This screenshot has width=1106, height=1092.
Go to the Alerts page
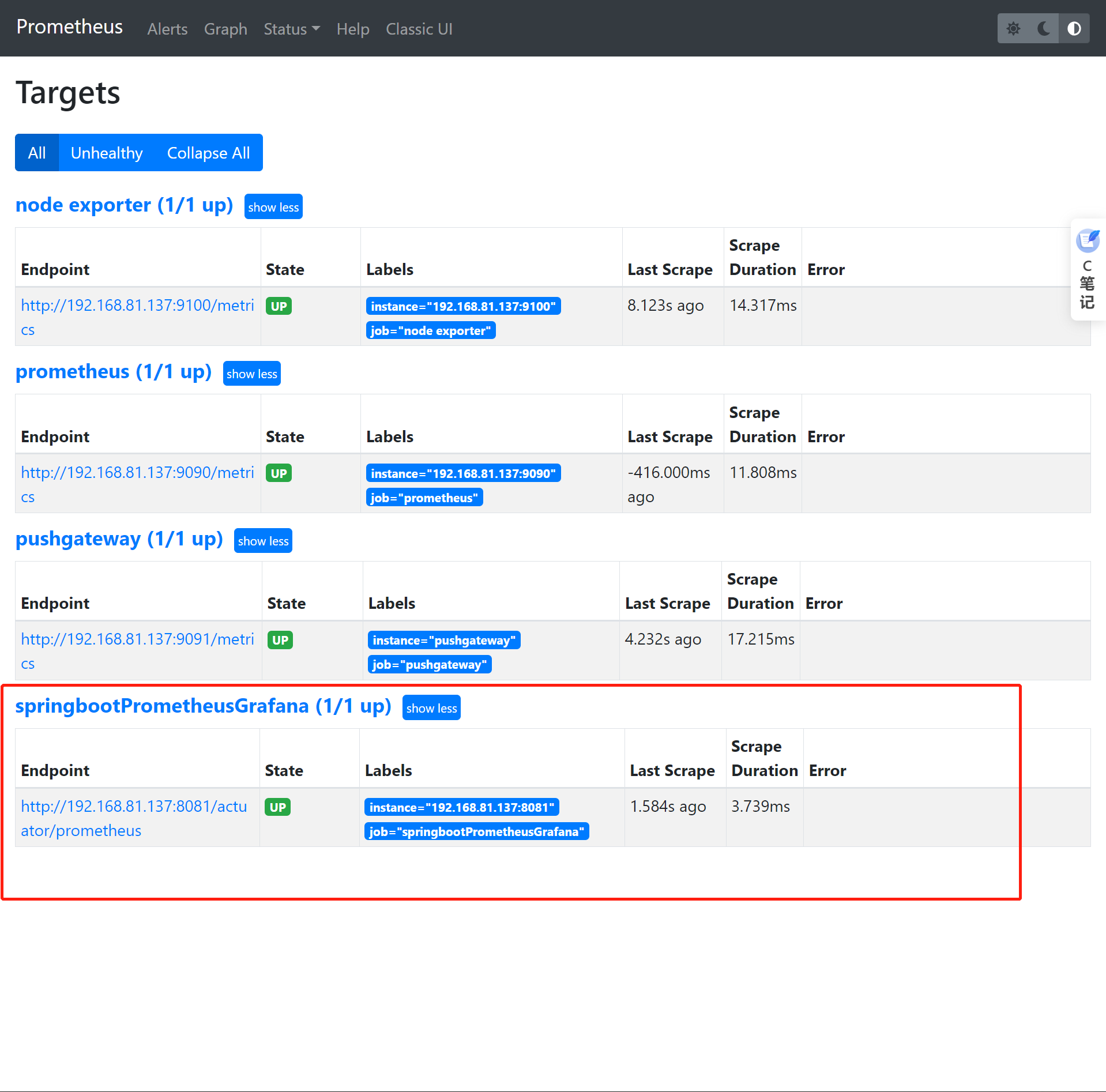pyautogui.click(x=167, y=29)
